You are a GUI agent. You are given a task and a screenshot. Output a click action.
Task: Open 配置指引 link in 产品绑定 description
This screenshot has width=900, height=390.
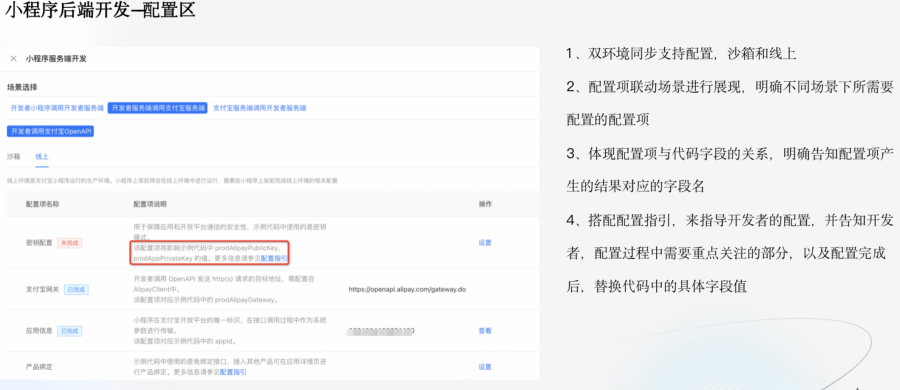coord(233,372)
